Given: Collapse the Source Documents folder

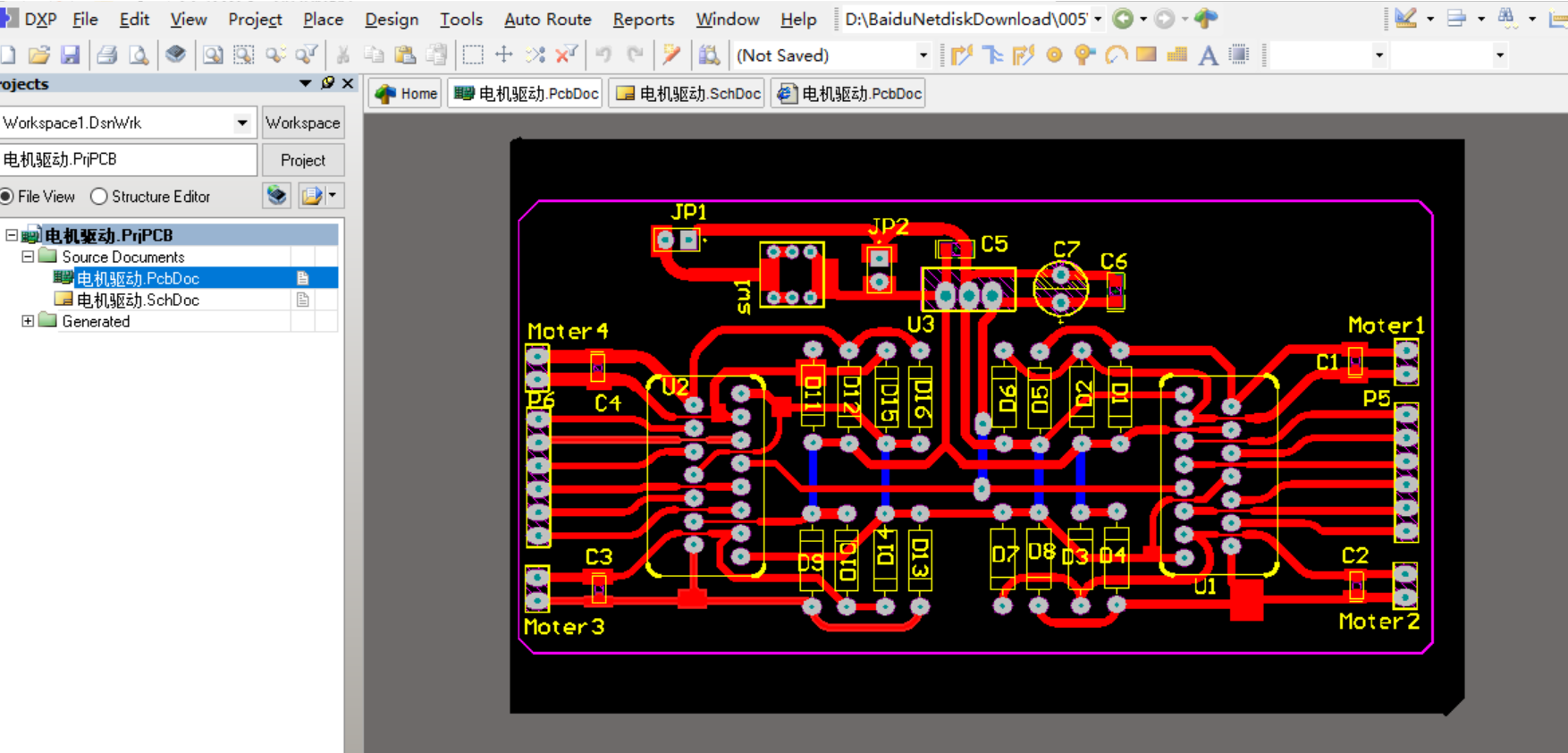Looking at the screenshot, I should click(28, 257).
